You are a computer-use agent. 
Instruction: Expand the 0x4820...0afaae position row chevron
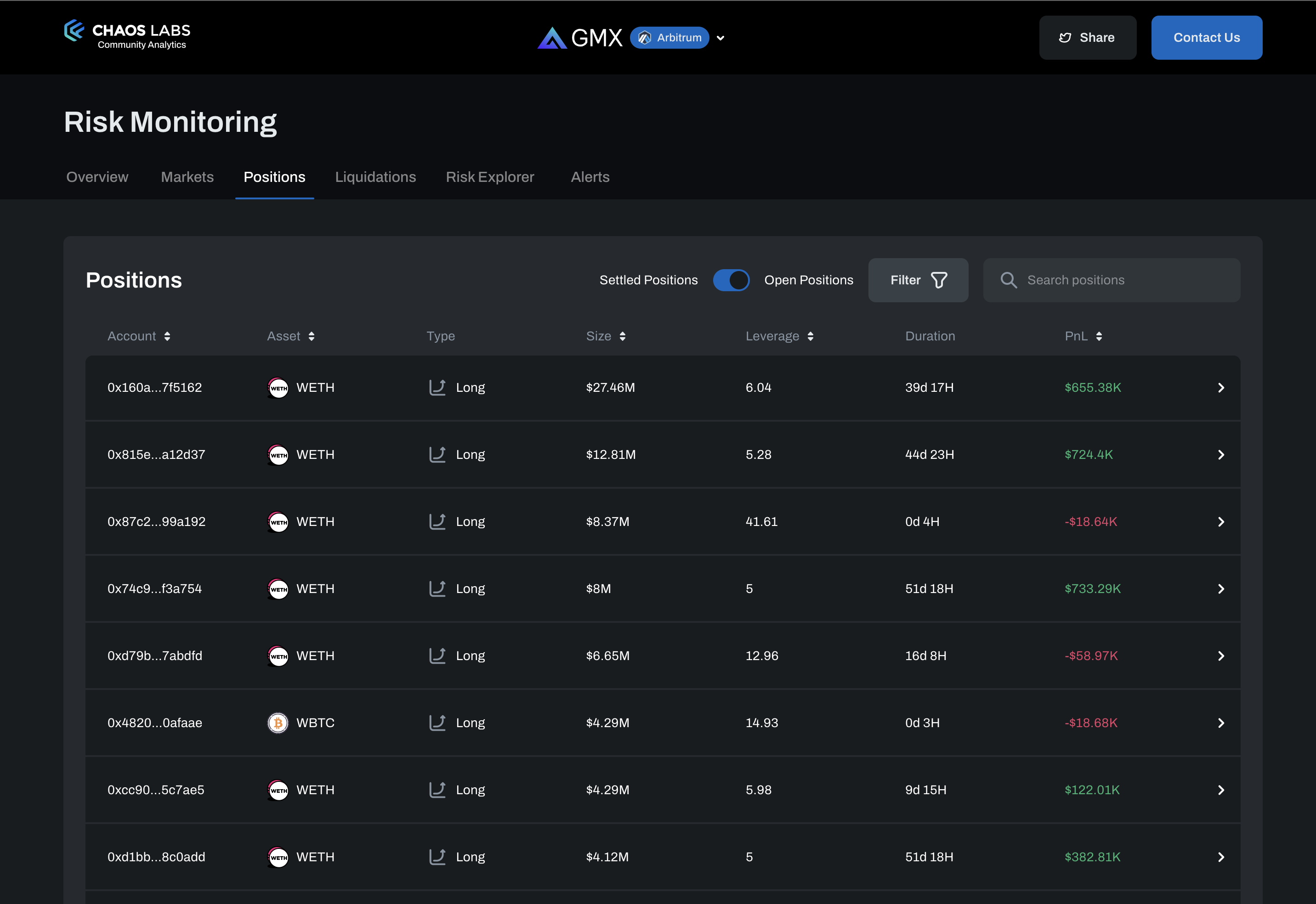tap(1221, 723)
